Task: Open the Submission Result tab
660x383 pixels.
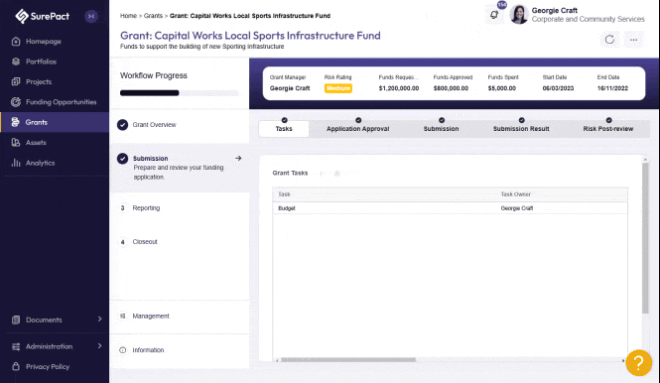Action: [521, 128]
